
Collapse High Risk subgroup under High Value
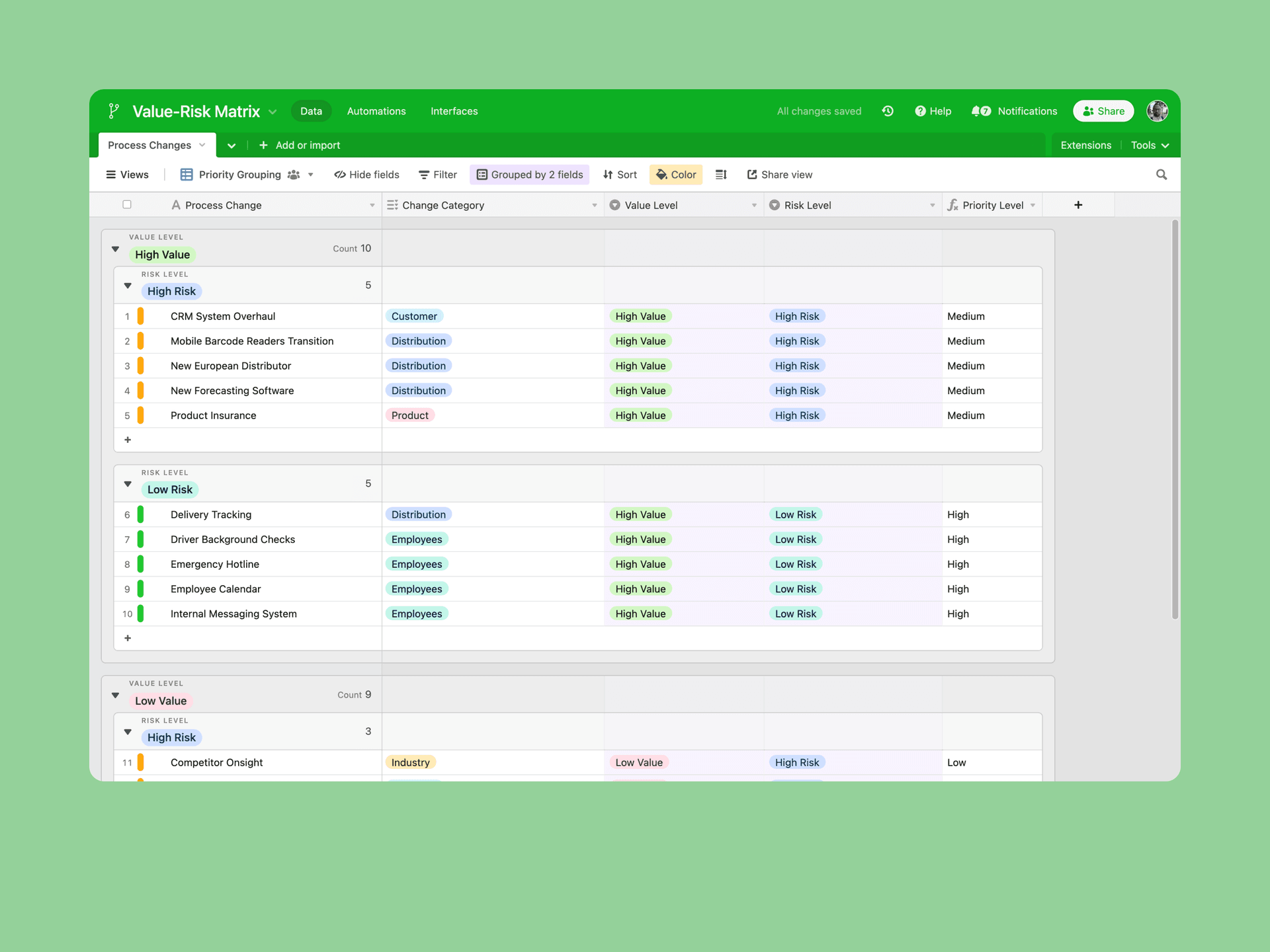click(128, 286)
